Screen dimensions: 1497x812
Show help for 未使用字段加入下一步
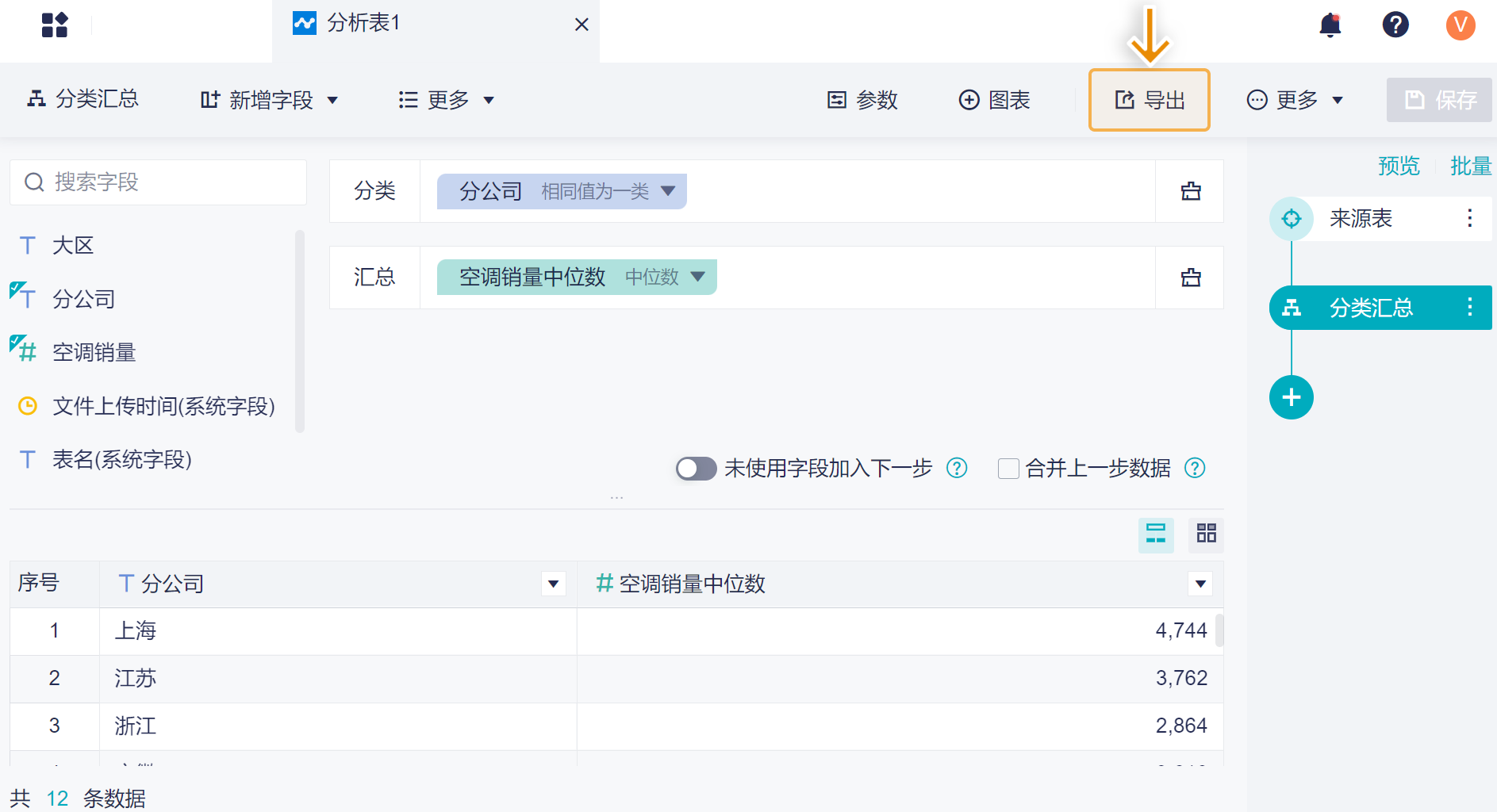(957, 469)
